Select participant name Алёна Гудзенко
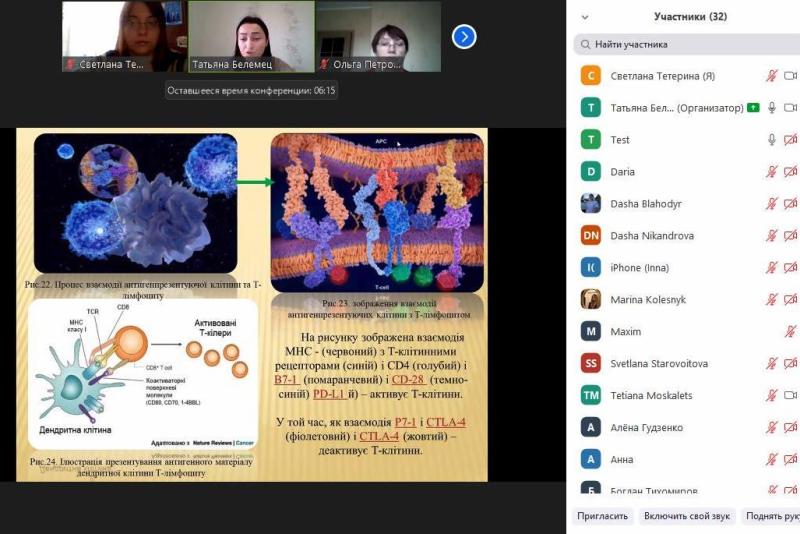800x534 pixels. [x=646, y=428]
